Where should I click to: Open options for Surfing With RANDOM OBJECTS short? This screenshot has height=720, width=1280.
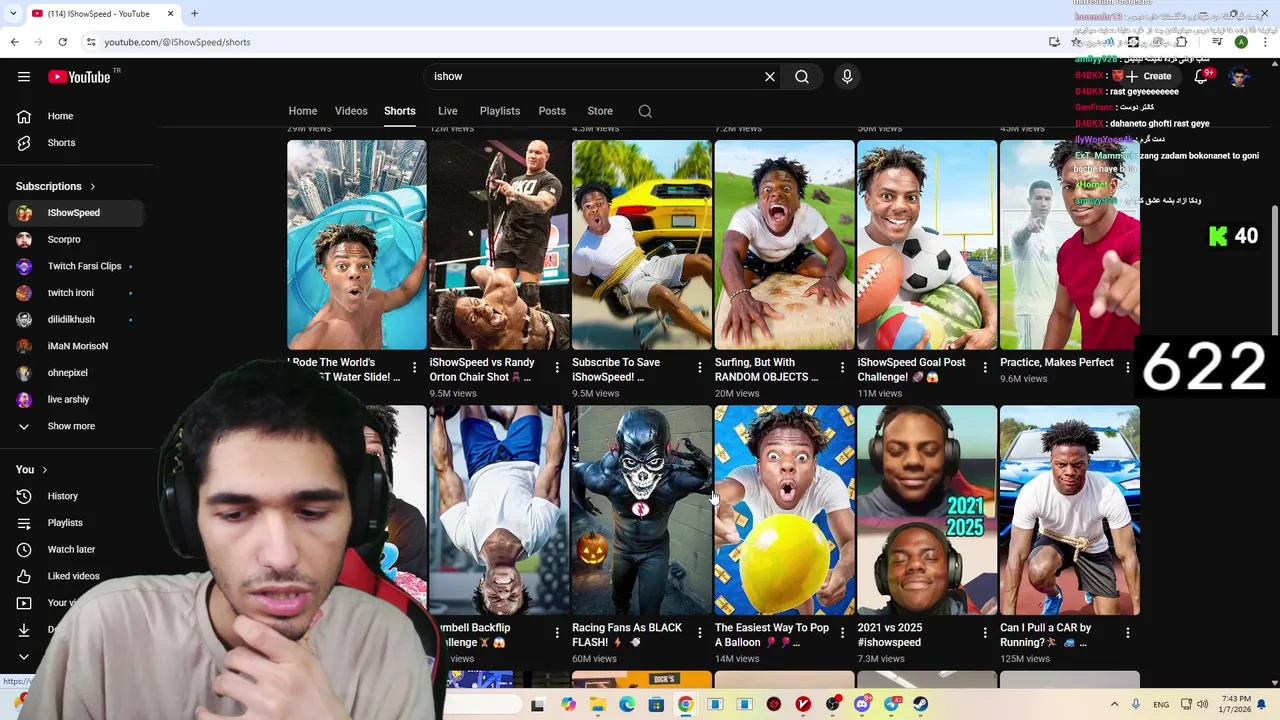(x=842, y=368)
